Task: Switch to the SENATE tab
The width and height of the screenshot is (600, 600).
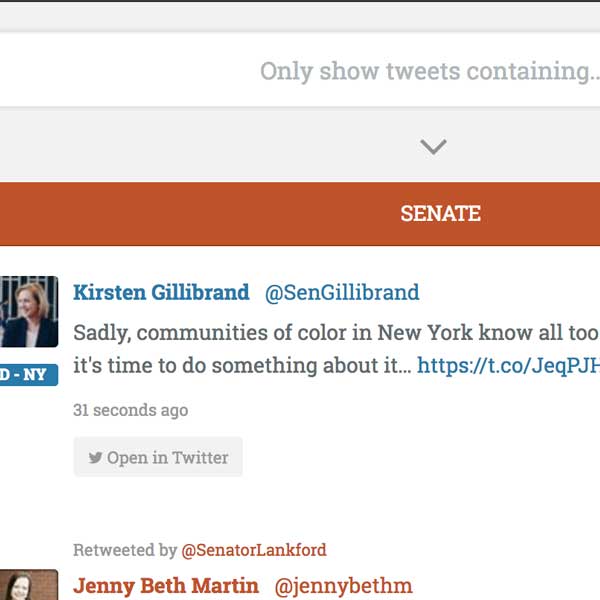Action: pos(440,214)
